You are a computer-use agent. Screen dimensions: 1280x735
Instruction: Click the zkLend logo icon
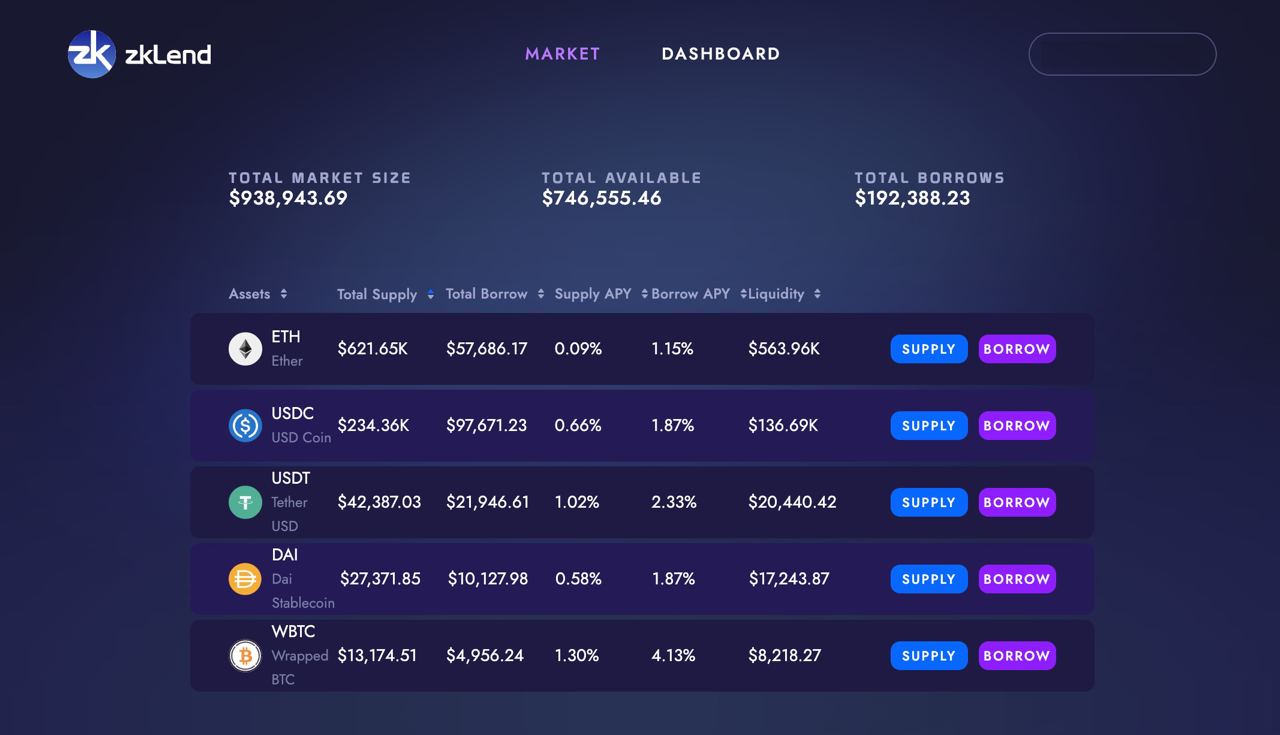pyautogui.click(x=92, y=53)
